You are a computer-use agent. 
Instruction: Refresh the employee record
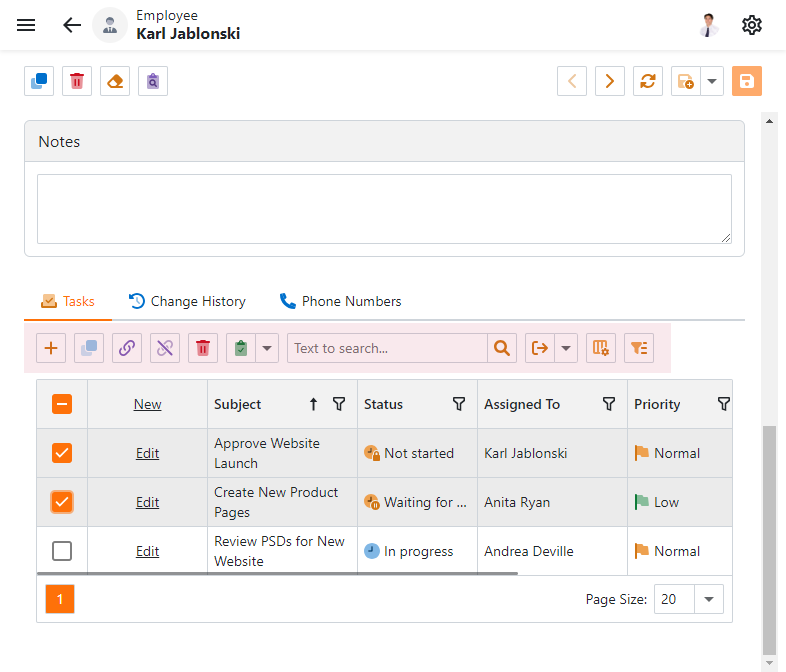coord(648,81)
